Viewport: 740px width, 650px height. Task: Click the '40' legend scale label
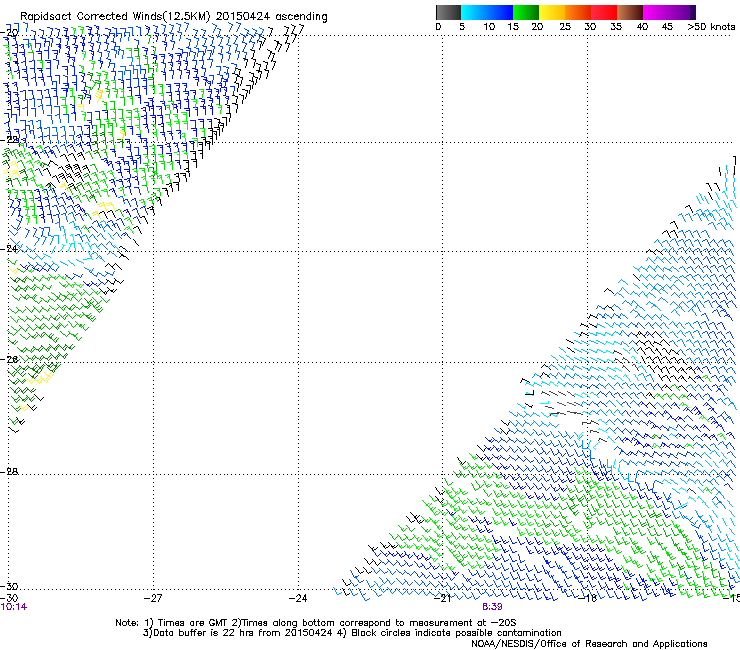(642, 27)
